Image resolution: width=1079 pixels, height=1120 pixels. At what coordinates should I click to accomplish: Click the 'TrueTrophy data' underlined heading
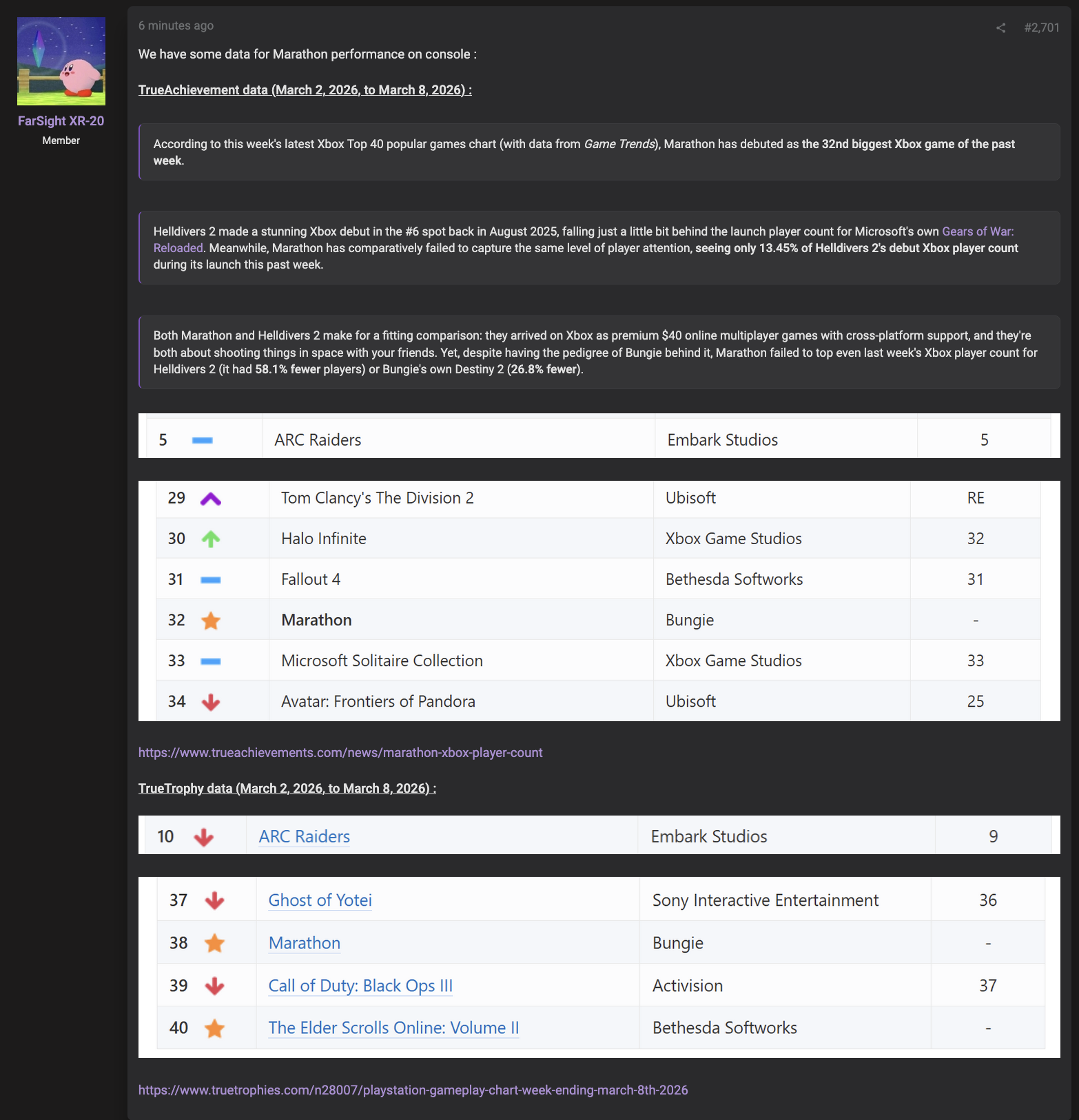(287, 789)
